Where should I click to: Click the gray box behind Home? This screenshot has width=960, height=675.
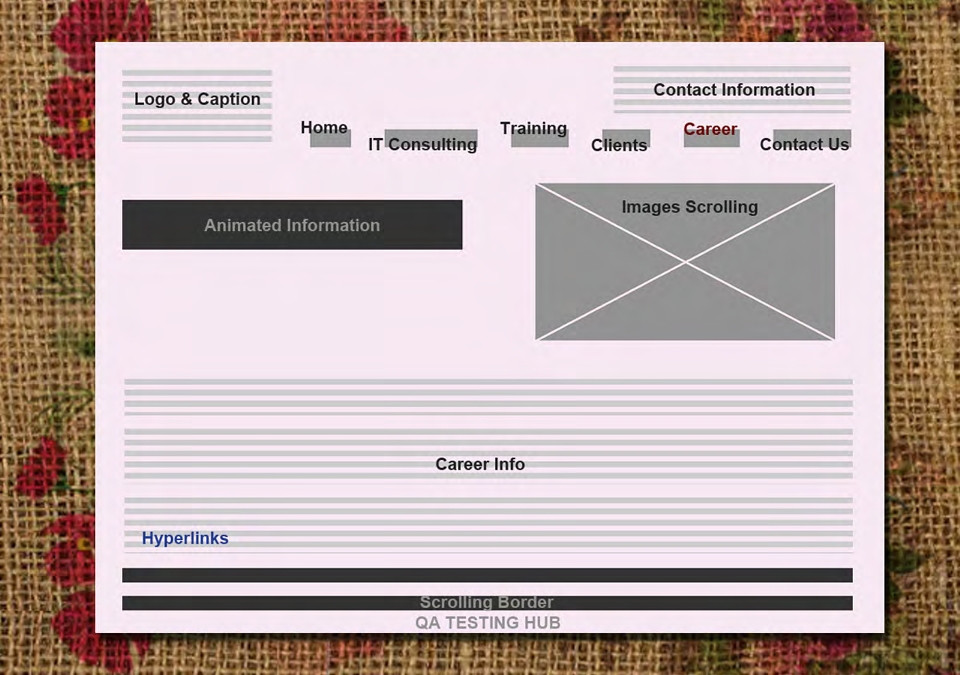click(331, 138)
